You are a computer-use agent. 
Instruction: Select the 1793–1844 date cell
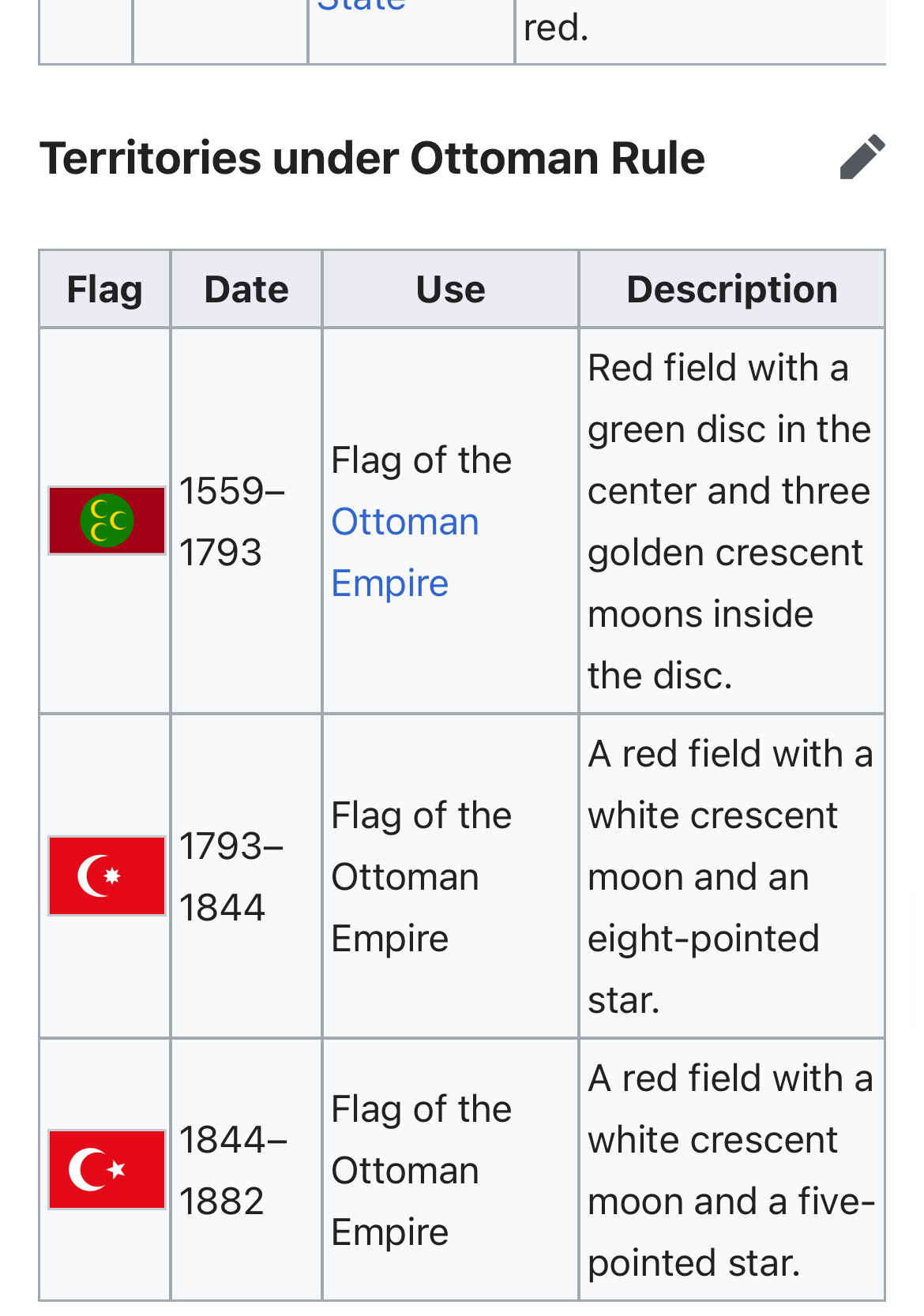point(231,876)
